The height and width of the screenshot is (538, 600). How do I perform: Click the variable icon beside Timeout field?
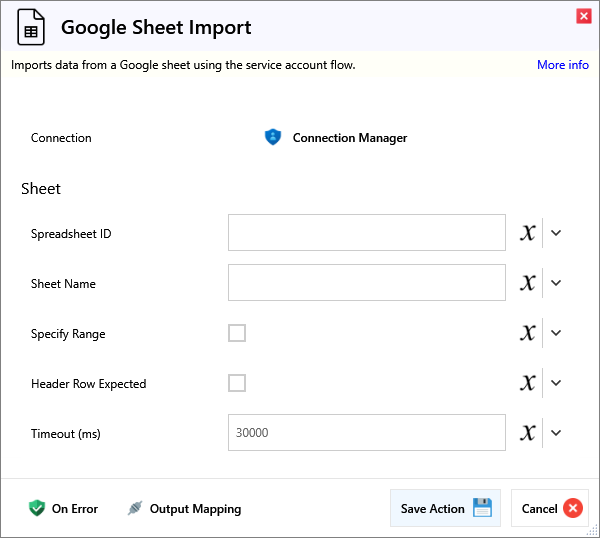coord(528,433)
